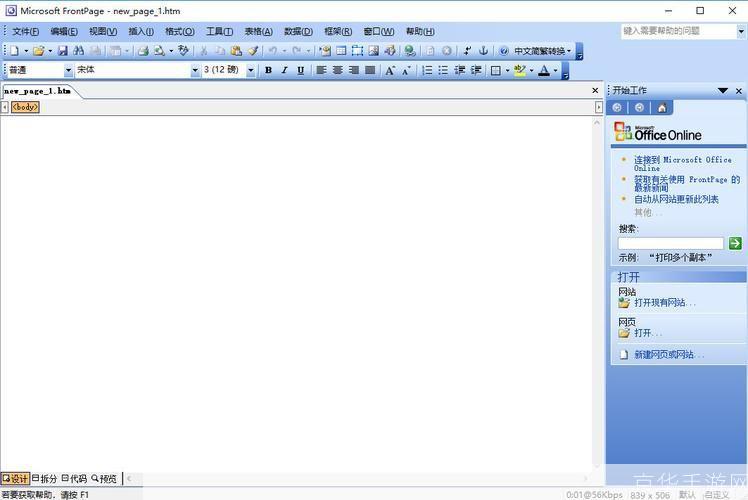Select the Format Painter brush icon
This screenshot has width=748, height=500.
[x=253, y=51]
